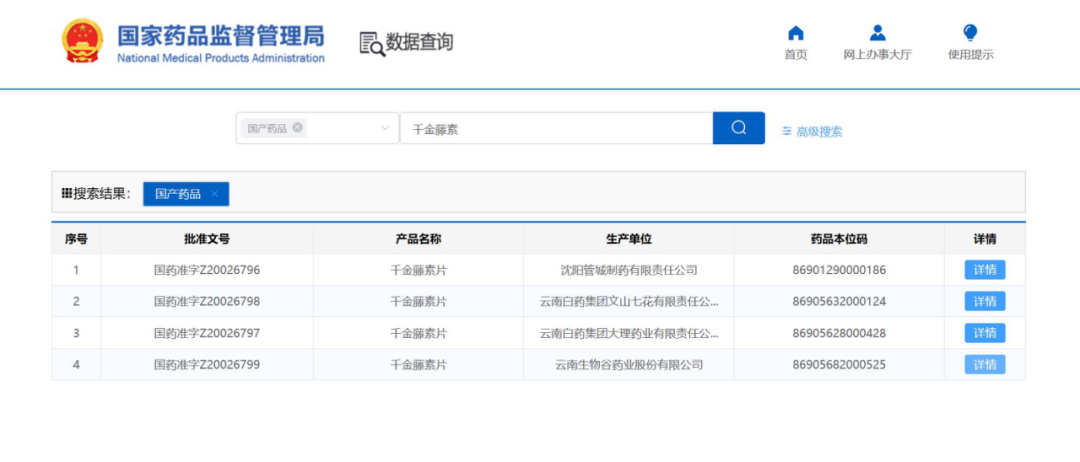
Task: Select cell 国药准字Z20026798
Action: (x=207, y=302)
